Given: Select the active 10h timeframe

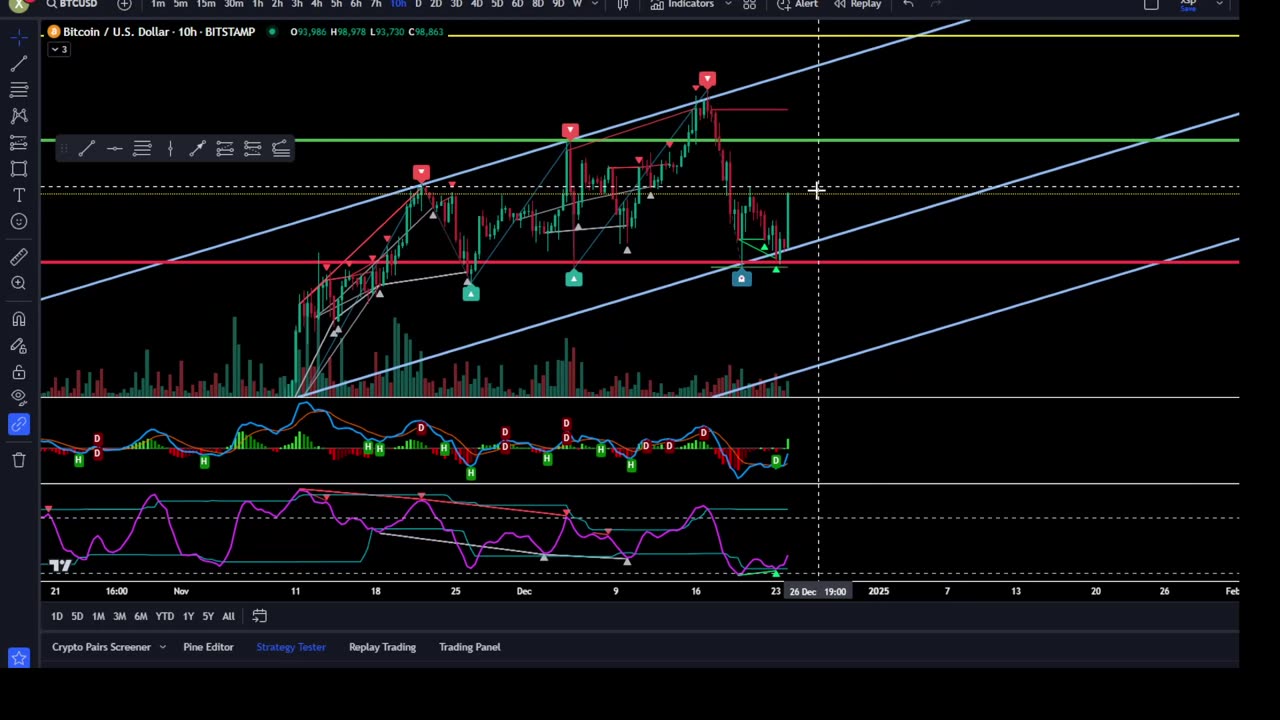Looking at the screenshot, I should coord(398,4).
